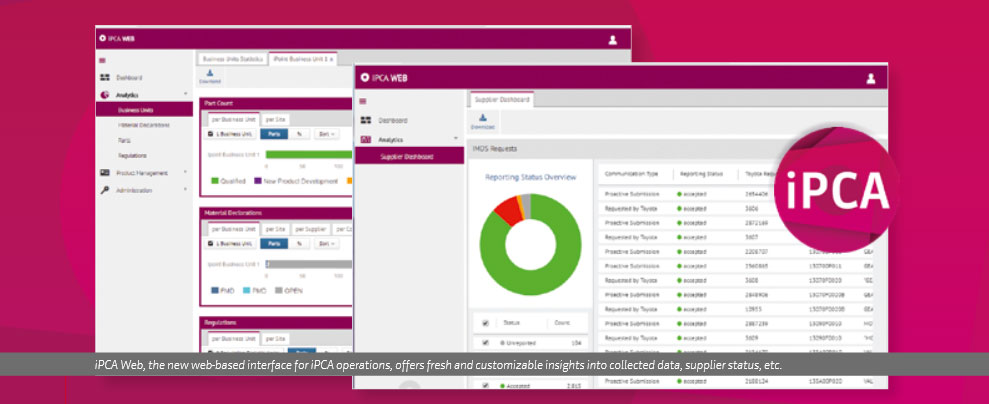The image size is (989, 404).
Task: Click Download icon in back window toolbar
Action: (x=209, y=76)
